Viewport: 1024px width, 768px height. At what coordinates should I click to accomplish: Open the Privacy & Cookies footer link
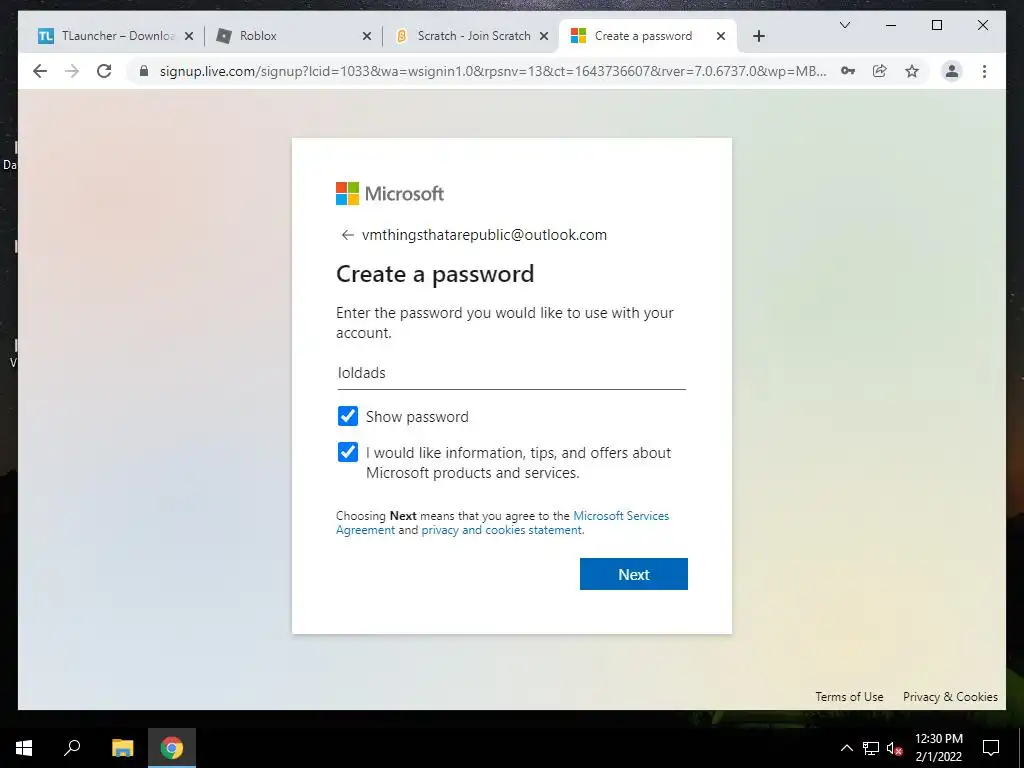(x=950, y=697)
